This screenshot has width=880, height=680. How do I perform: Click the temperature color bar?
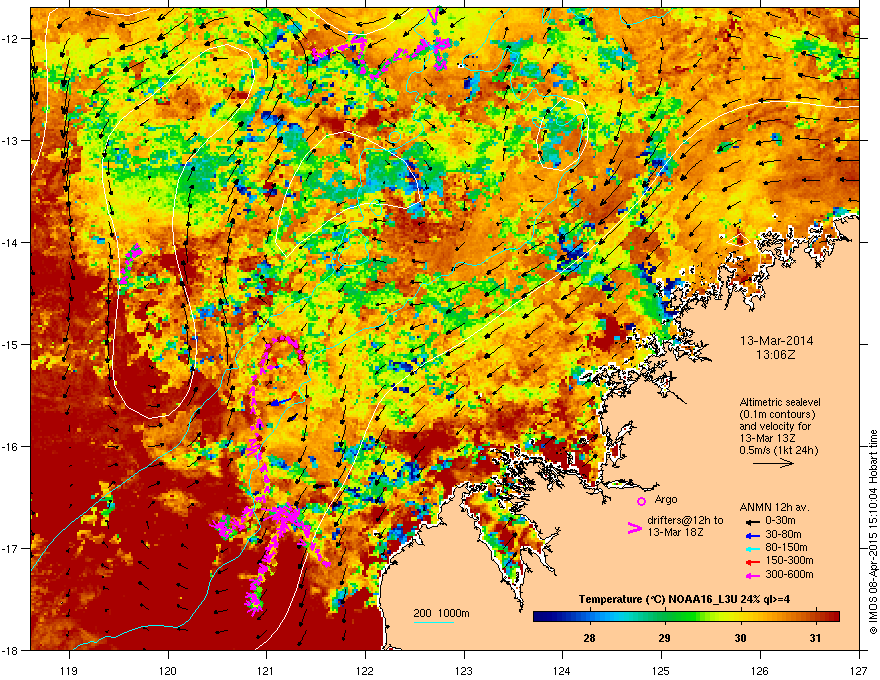pyautogui.click(x=686, y=617)
